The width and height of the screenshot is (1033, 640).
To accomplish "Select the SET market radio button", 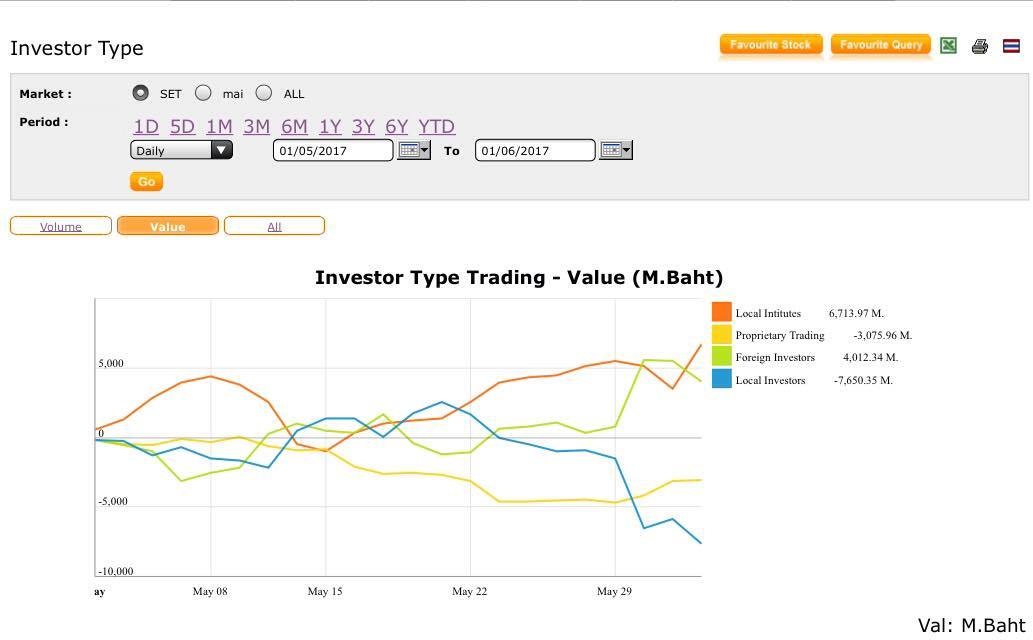I will pyautogui.click(x=140, y=93).
